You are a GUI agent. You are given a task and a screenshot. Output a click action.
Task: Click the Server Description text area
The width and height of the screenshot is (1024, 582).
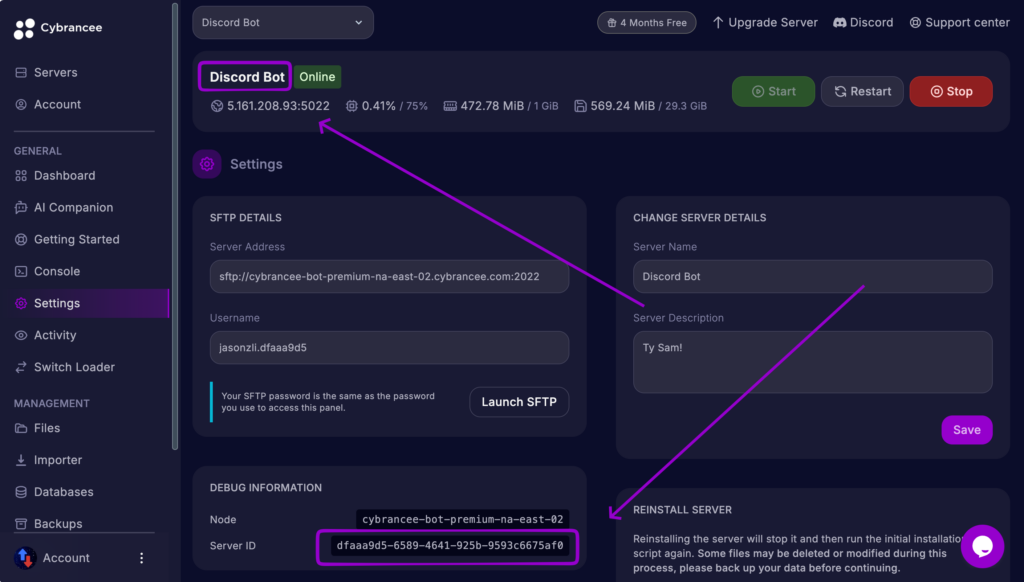pos(812,363)
